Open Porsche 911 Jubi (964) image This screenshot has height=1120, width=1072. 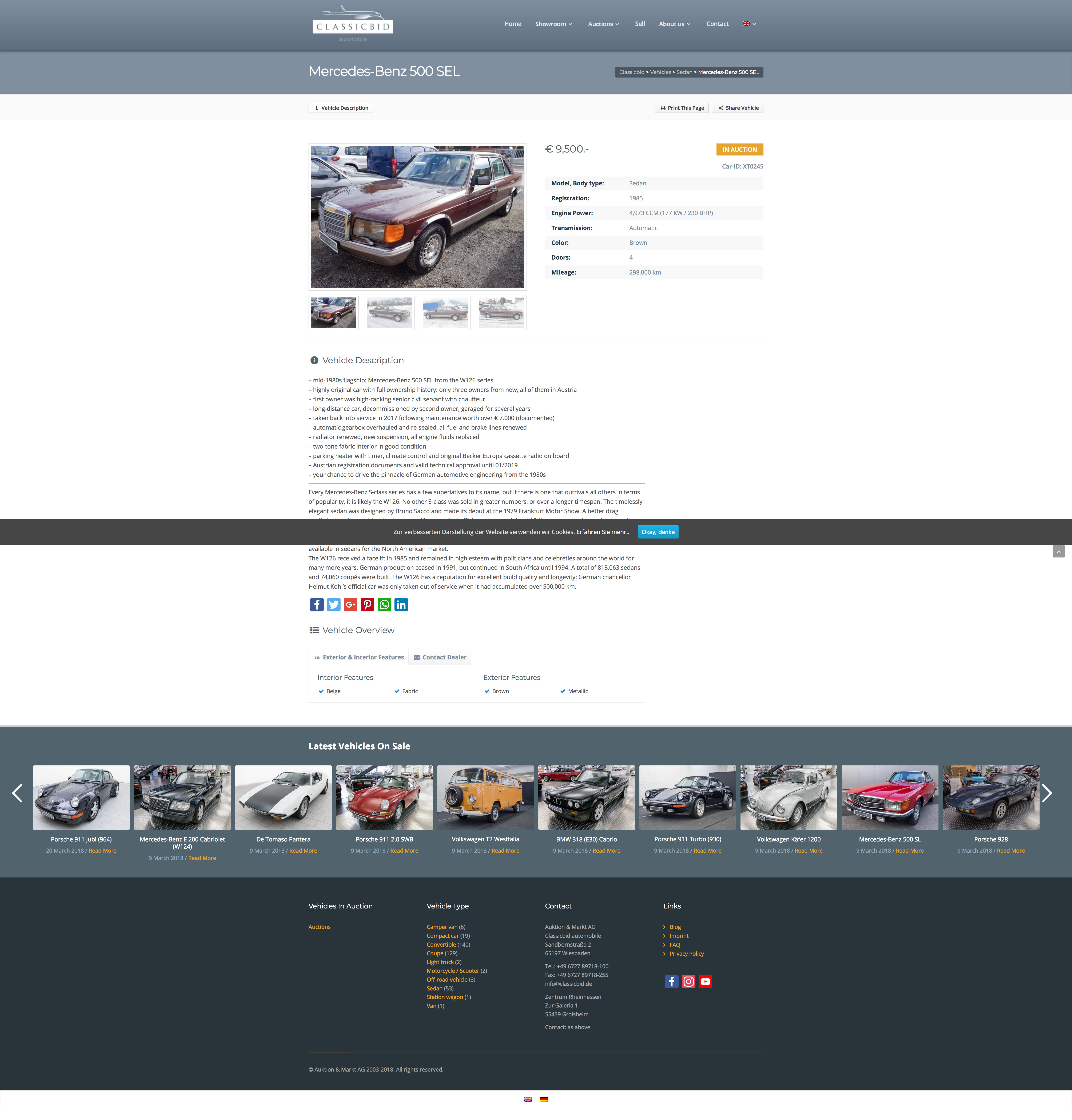[x=81, y=798]
